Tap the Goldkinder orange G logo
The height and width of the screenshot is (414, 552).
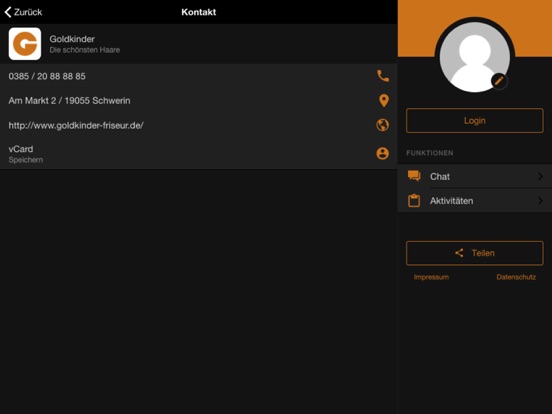click(25, 44)
